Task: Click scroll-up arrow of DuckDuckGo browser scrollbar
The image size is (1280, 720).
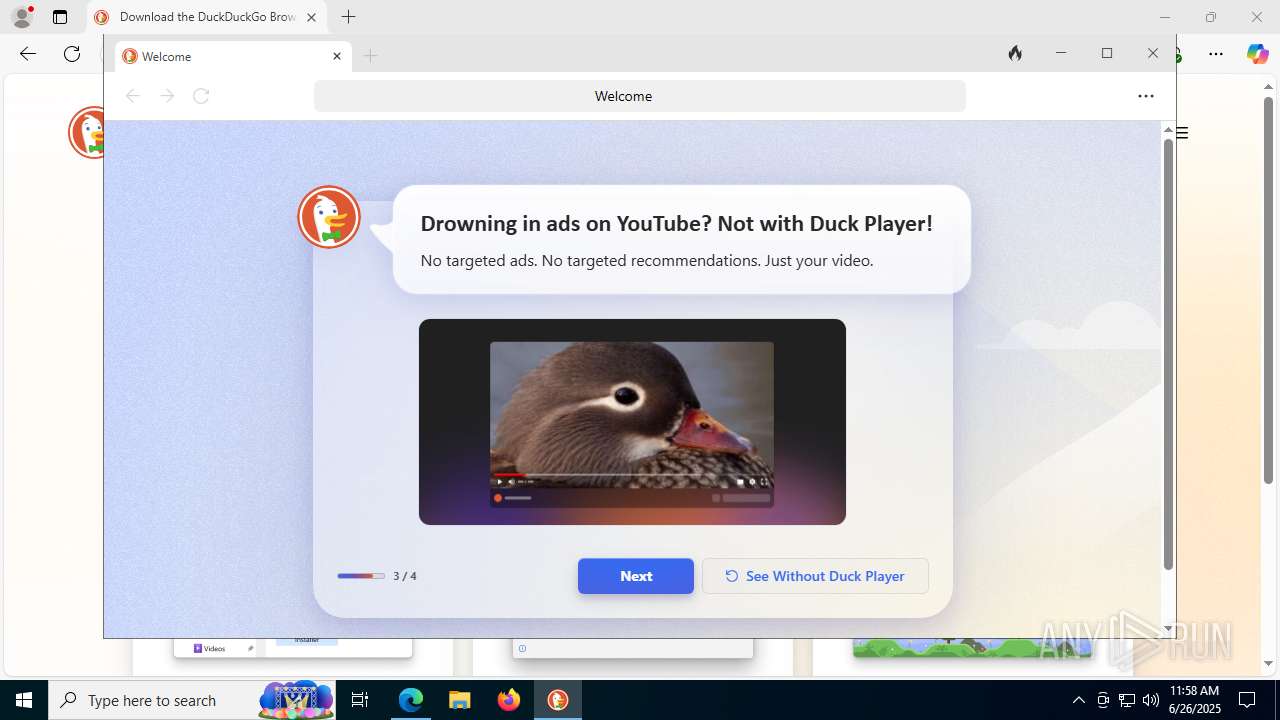Action: coord(1168,130)
